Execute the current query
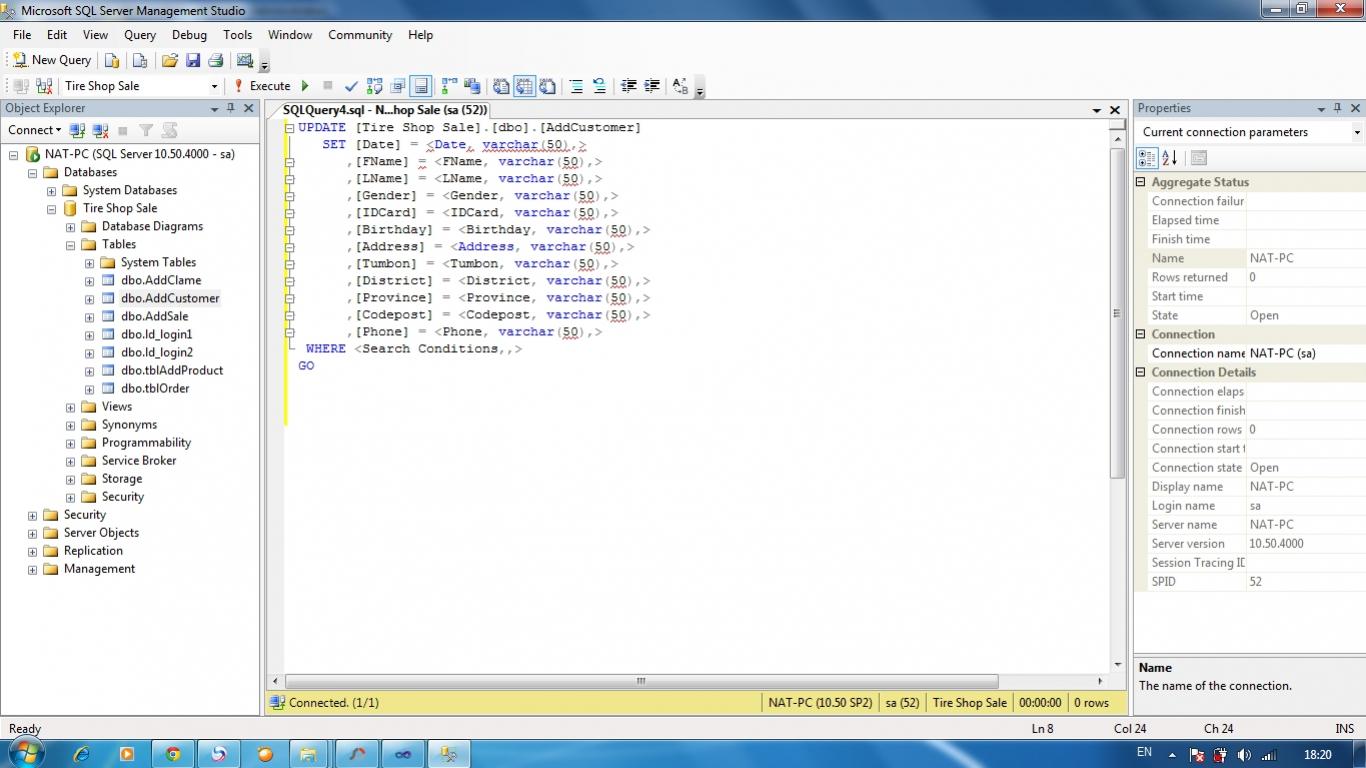This screenshot has width=1366, height=768. [262, 86]
